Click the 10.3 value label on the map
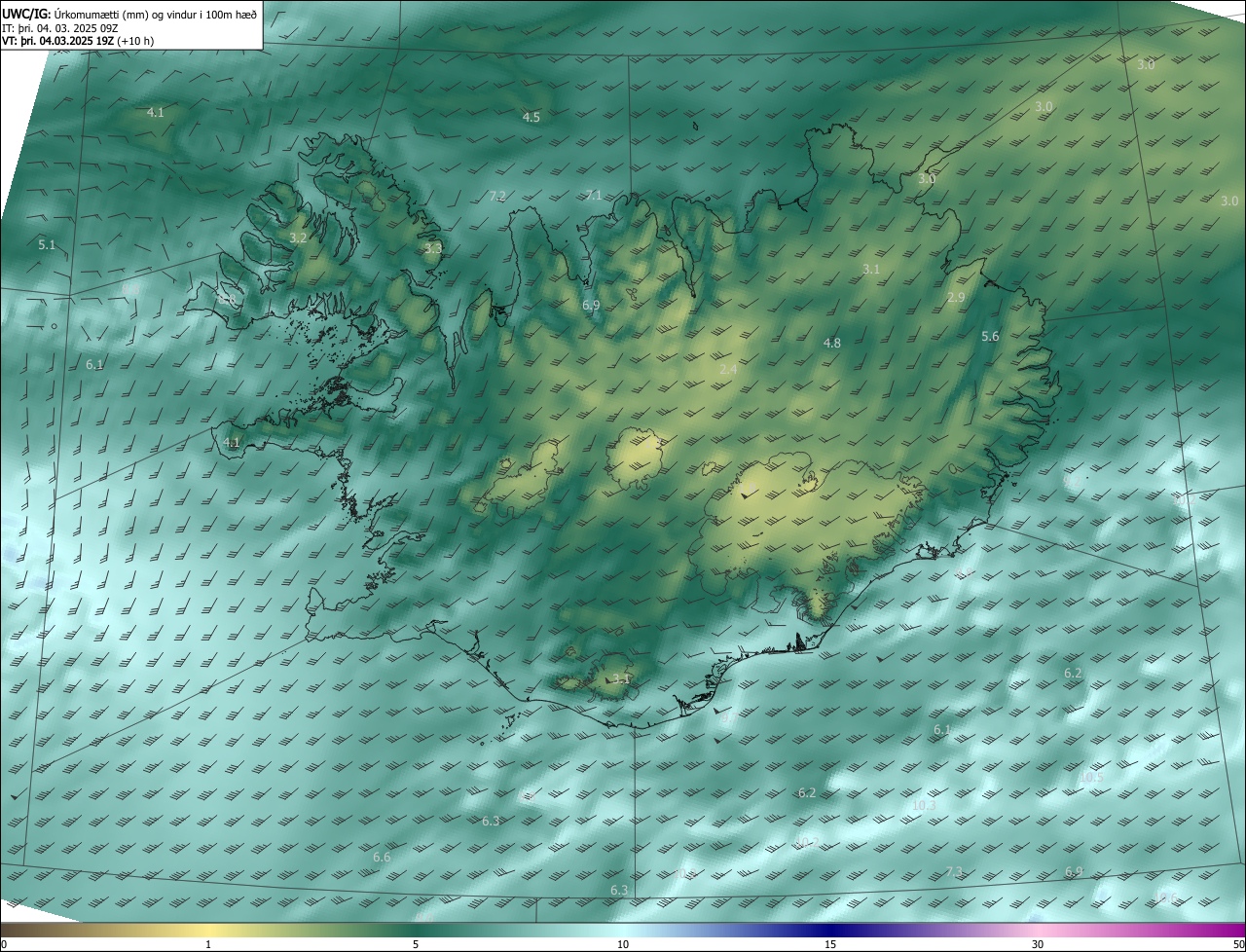 click(924, 806)
